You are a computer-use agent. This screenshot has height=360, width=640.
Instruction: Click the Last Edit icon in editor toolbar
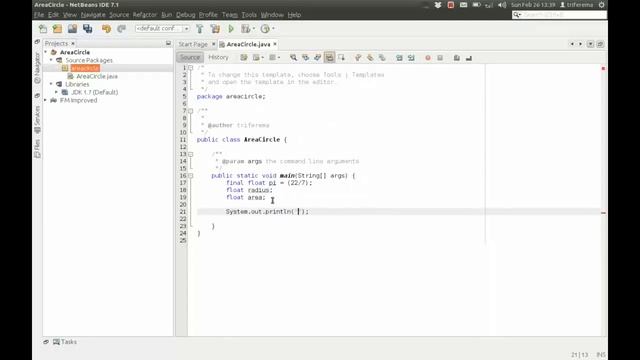tap(244, 58)
